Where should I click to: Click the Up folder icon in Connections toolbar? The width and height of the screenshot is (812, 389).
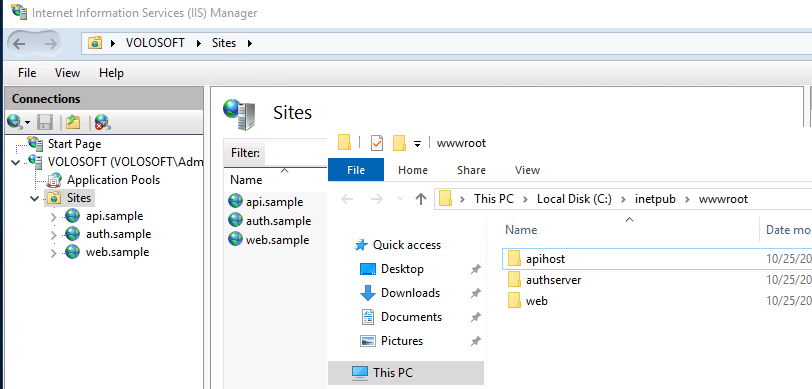pos(73,122)
